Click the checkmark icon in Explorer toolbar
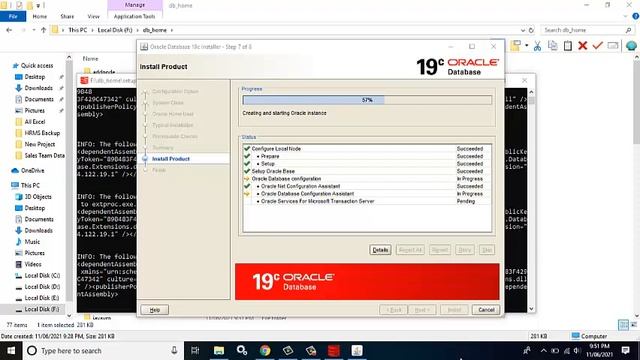Image resolution: width=640 pixels, height=360 pixels. 598,46
